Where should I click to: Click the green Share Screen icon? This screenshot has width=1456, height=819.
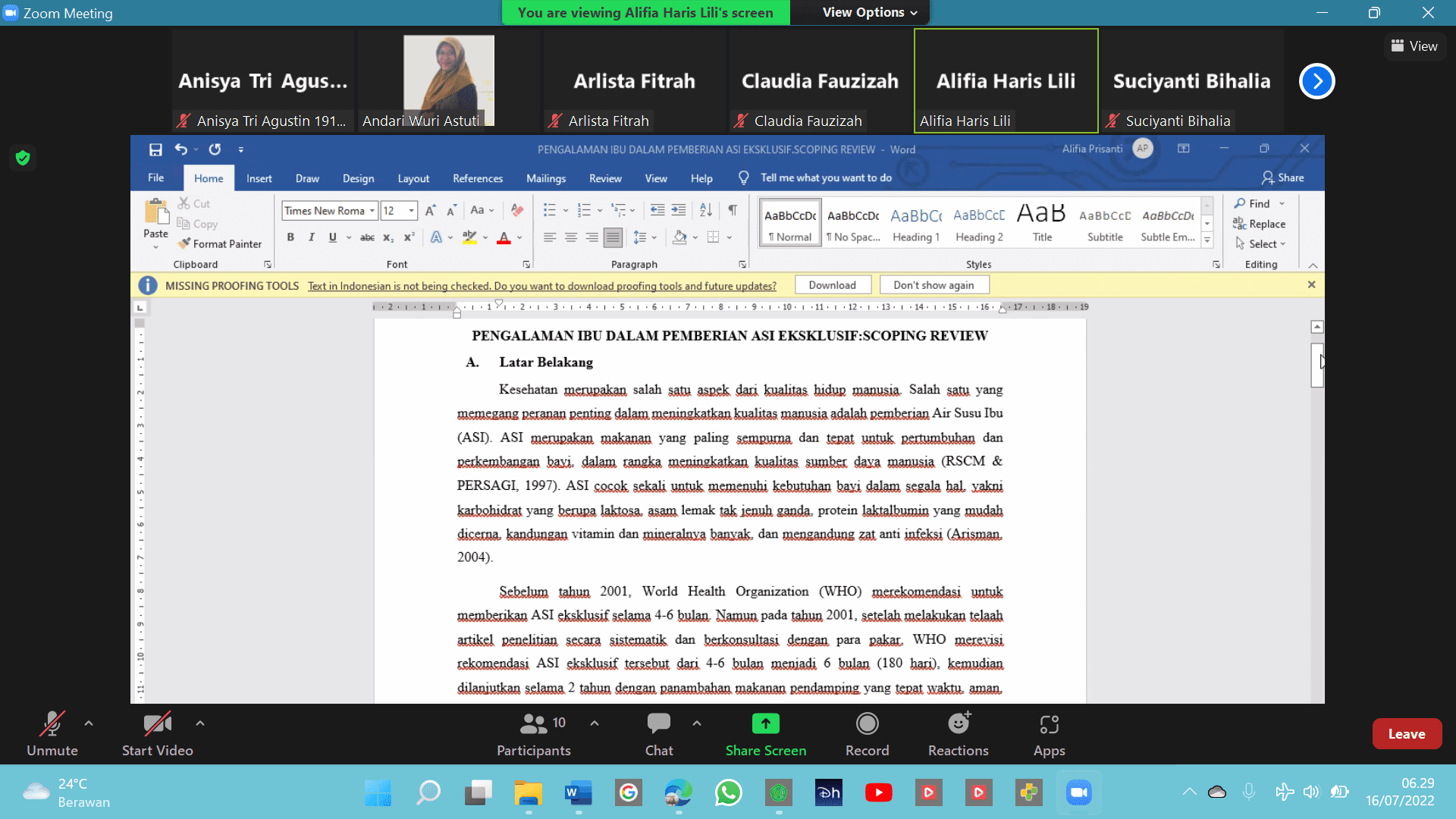coord(766,724)
